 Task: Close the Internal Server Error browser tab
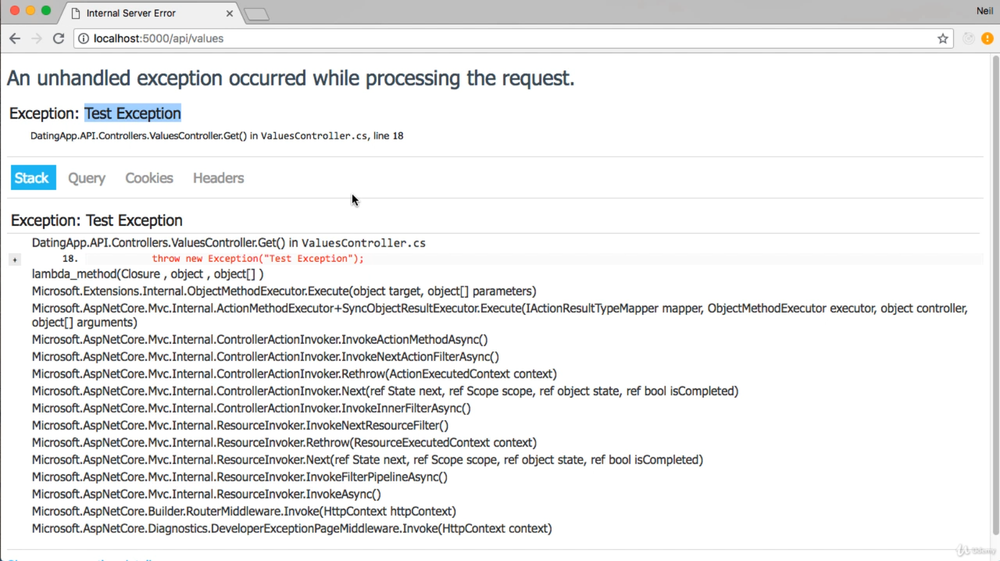point(229,14)
